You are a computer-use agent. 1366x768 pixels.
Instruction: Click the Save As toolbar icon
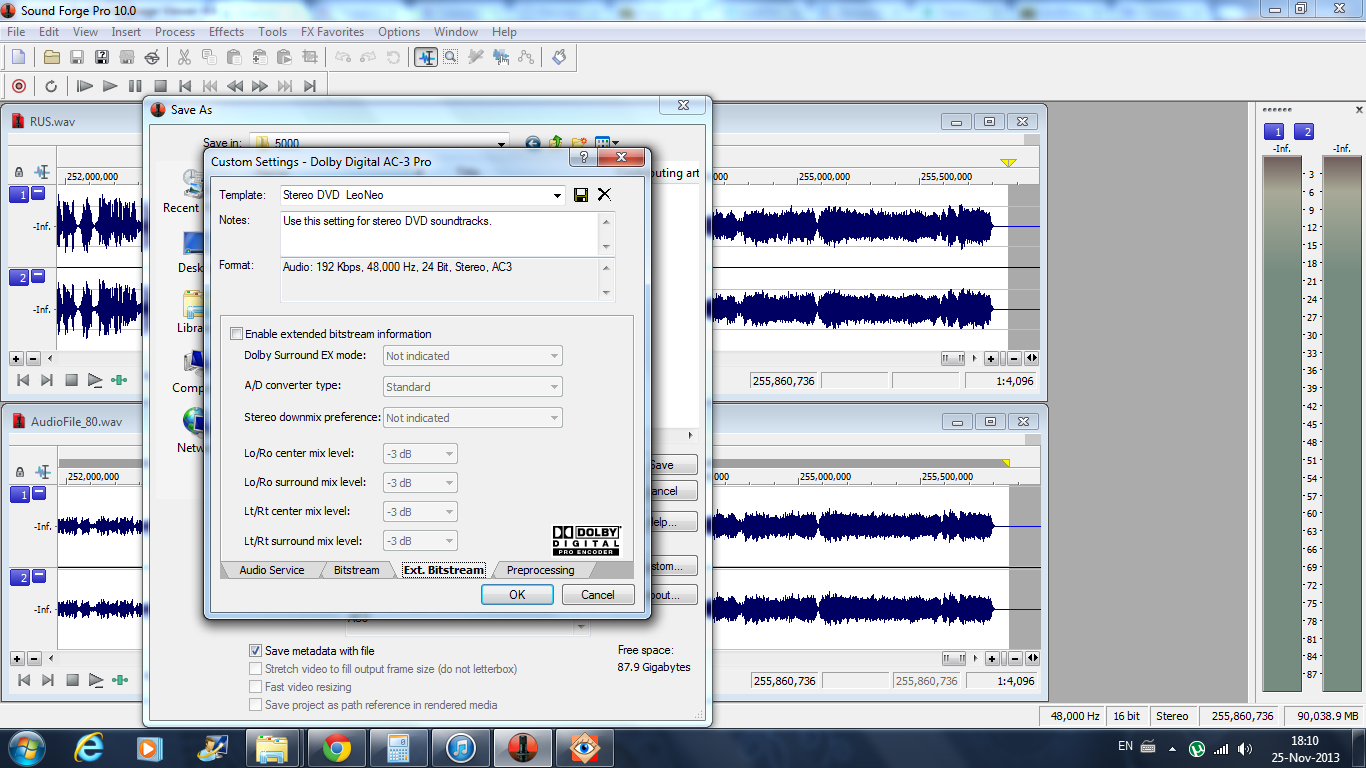click(102, 57)
